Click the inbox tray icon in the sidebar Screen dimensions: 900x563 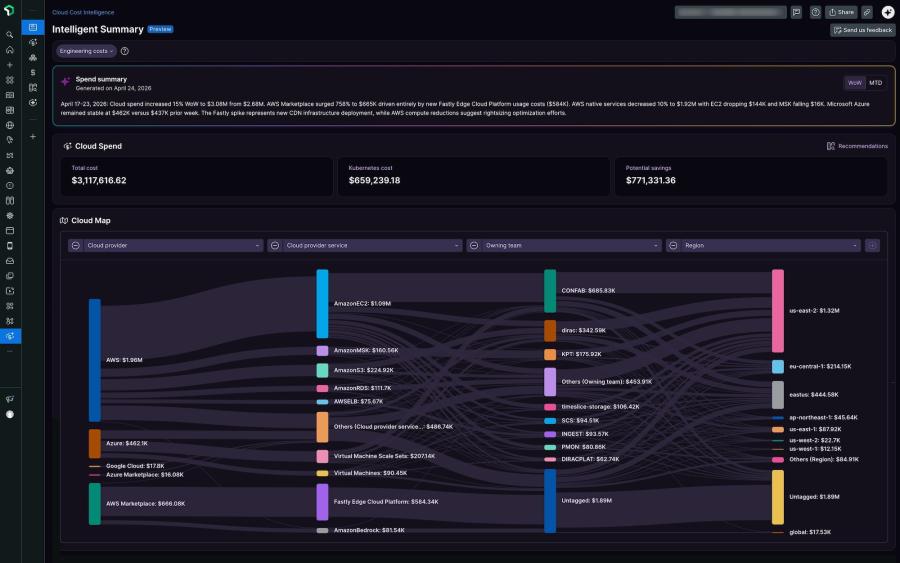tap(10, 261)
